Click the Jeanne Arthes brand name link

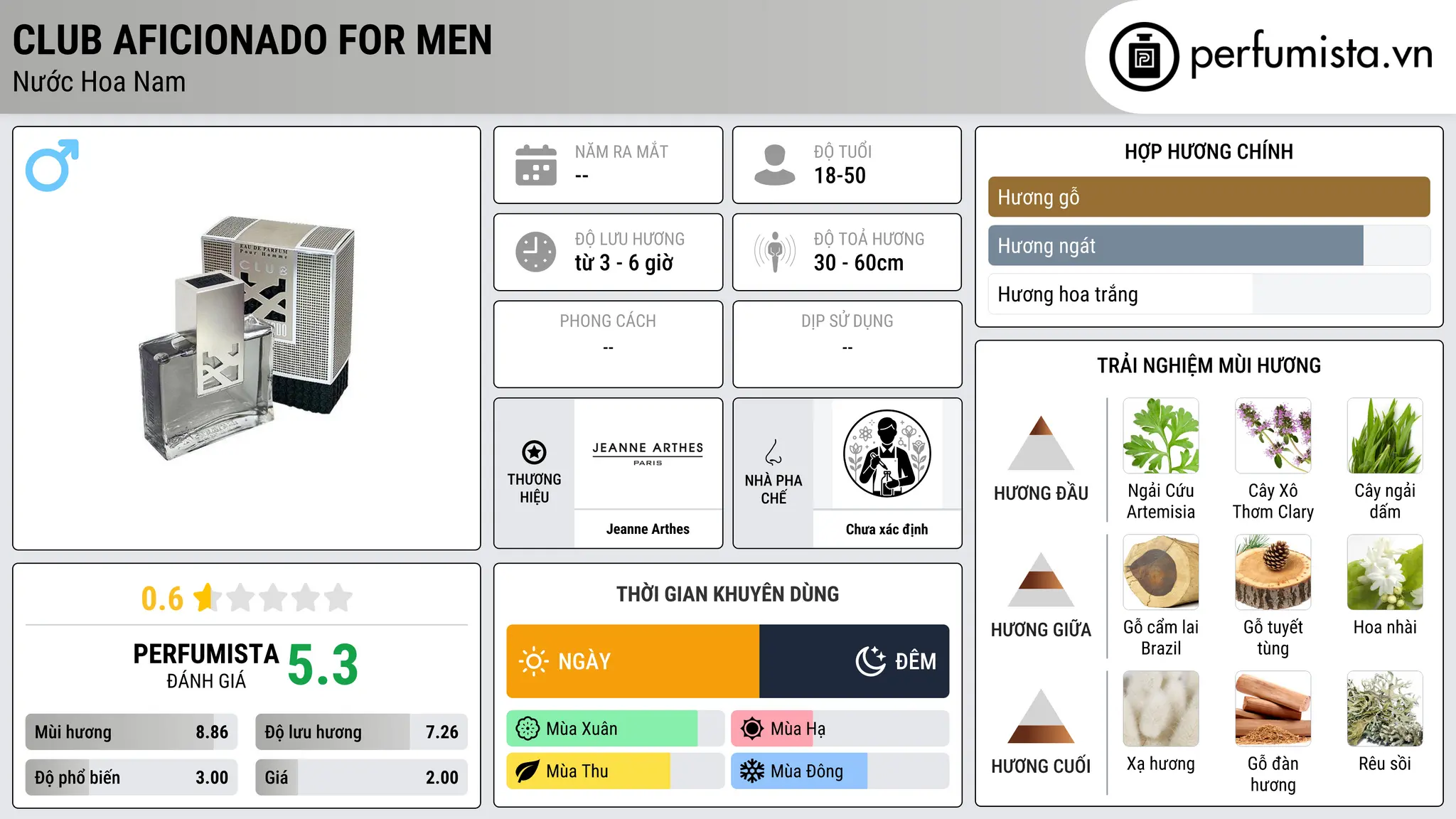pos(648,529)
